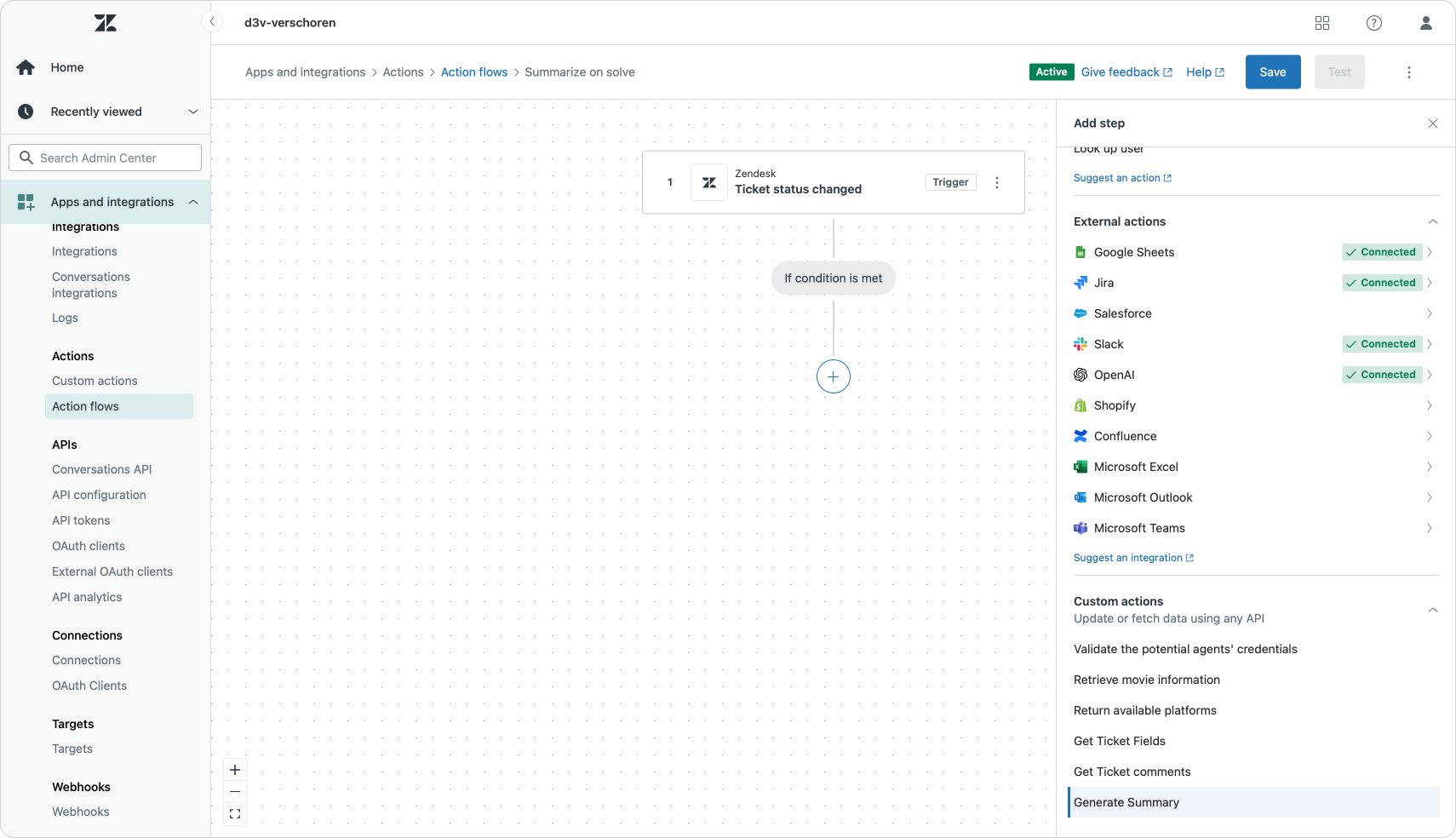Close the Add step panel

coord(1432,123)
